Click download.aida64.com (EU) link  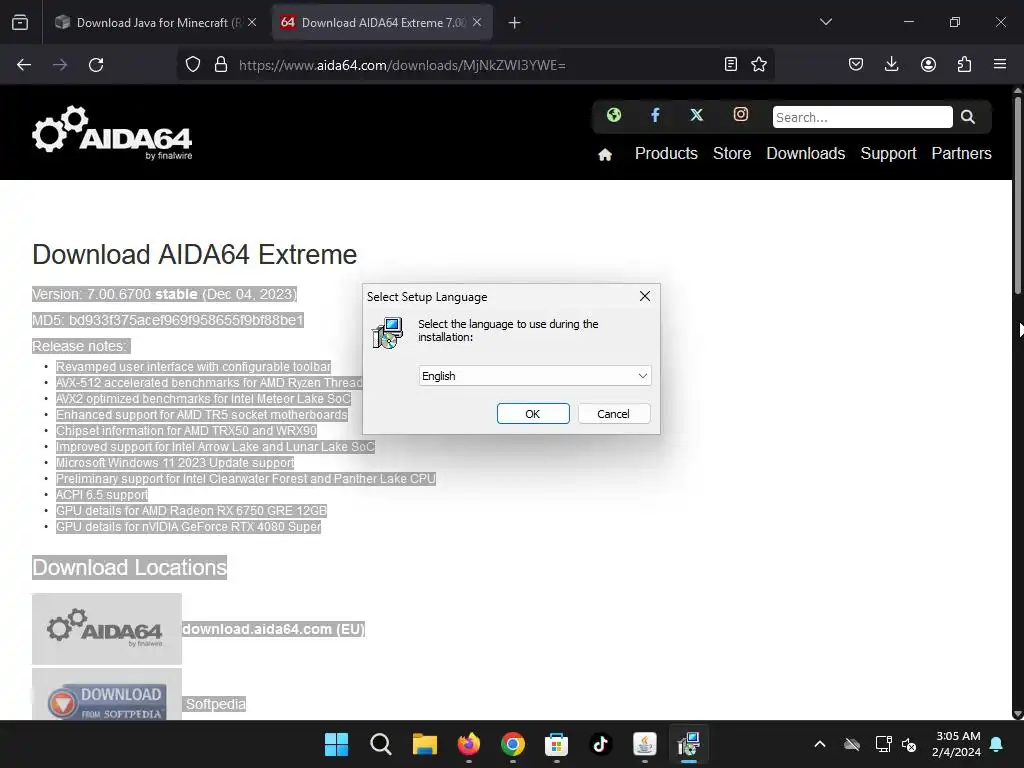[274, 629]
